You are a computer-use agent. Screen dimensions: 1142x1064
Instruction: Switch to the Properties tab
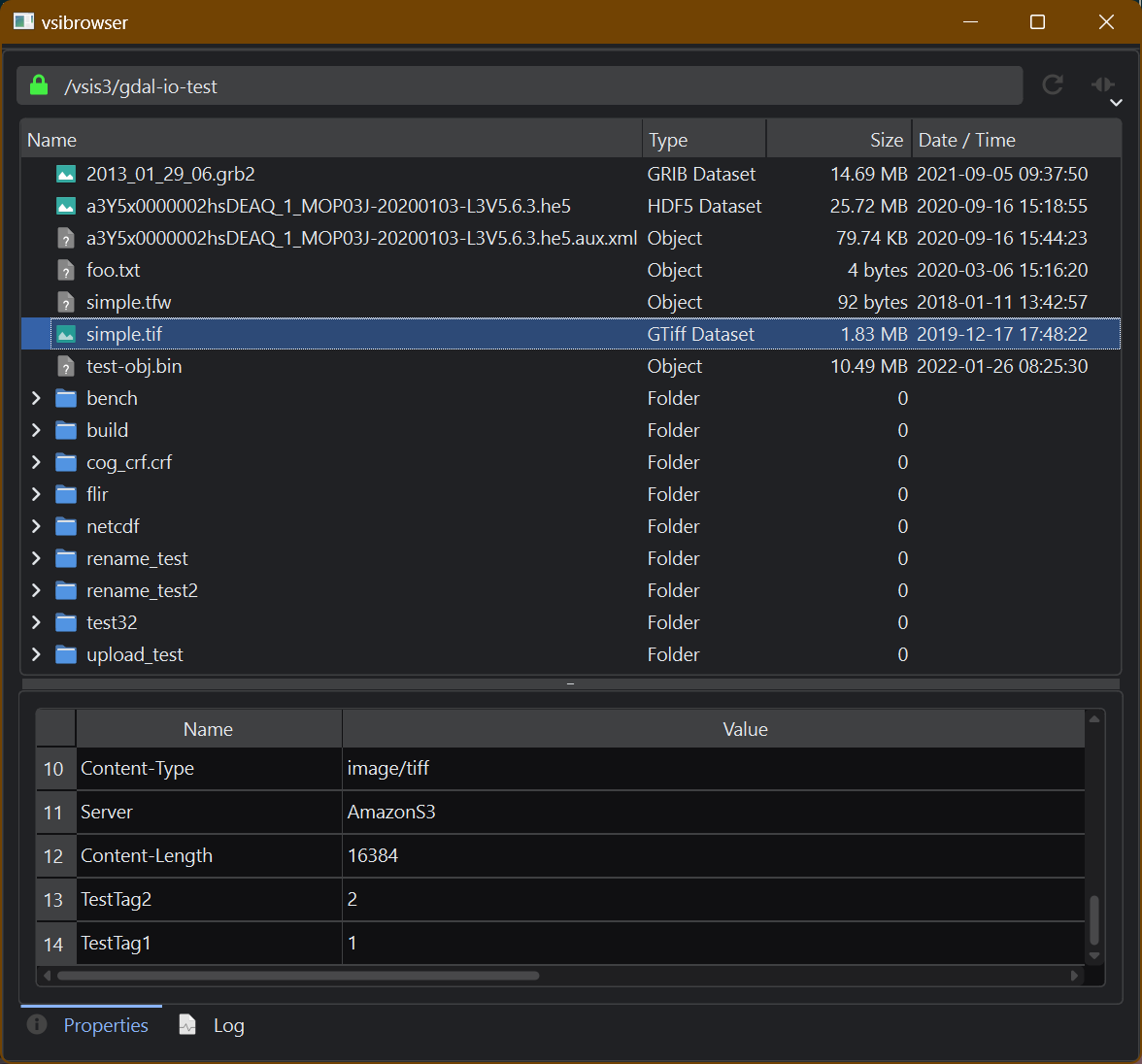106,1024
